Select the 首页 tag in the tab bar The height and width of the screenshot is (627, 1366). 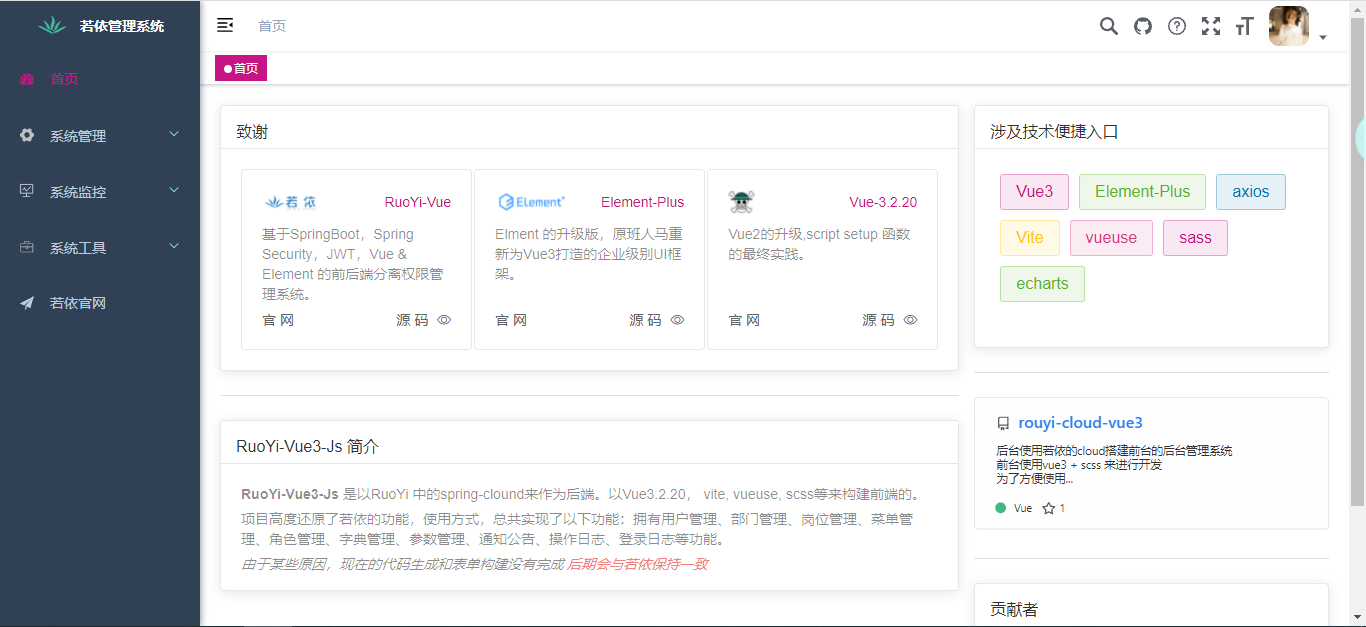pyautogui.click(x=240, y=67)
